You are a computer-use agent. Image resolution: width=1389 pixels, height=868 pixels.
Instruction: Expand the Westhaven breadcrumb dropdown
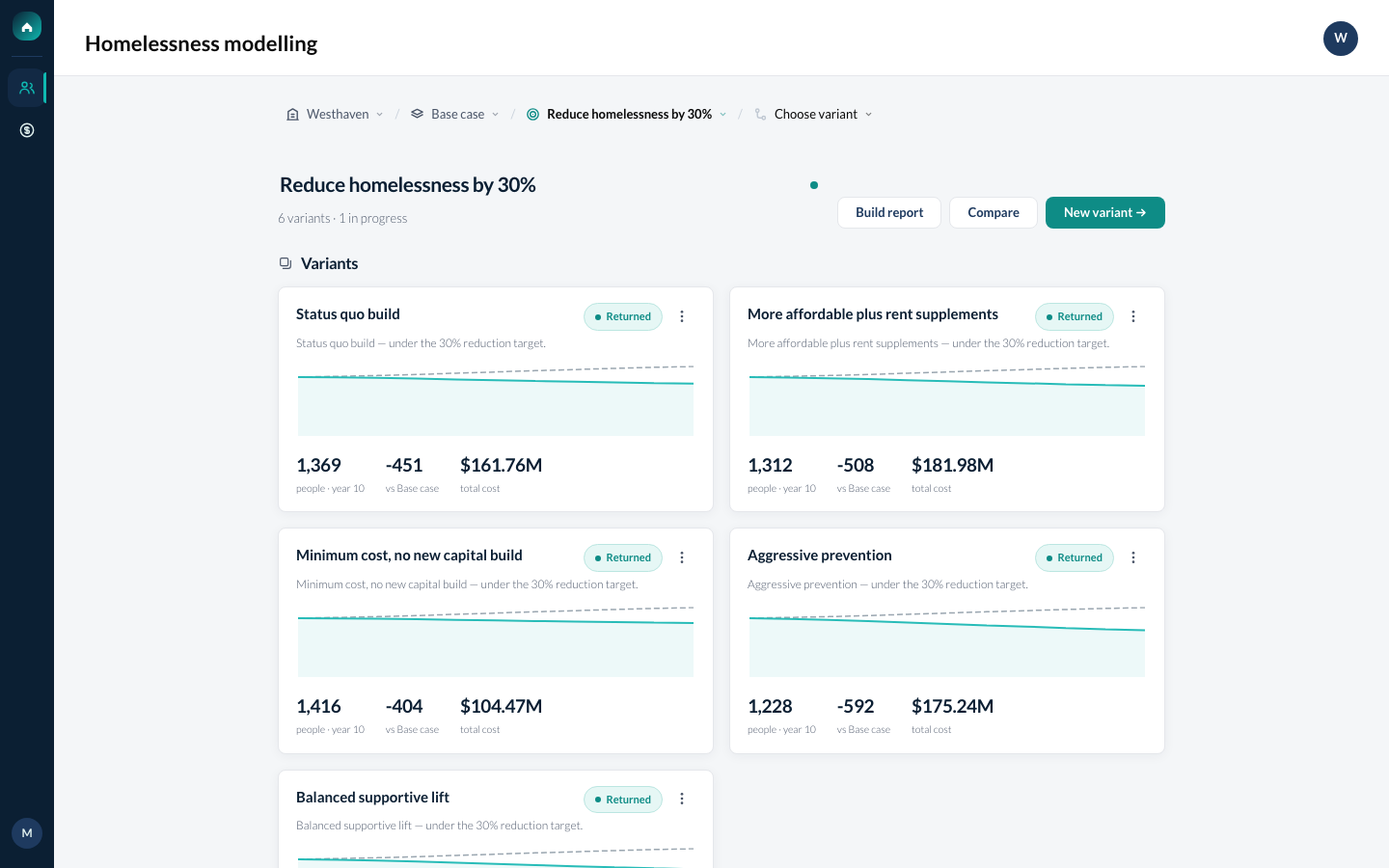tap(336, 114)
